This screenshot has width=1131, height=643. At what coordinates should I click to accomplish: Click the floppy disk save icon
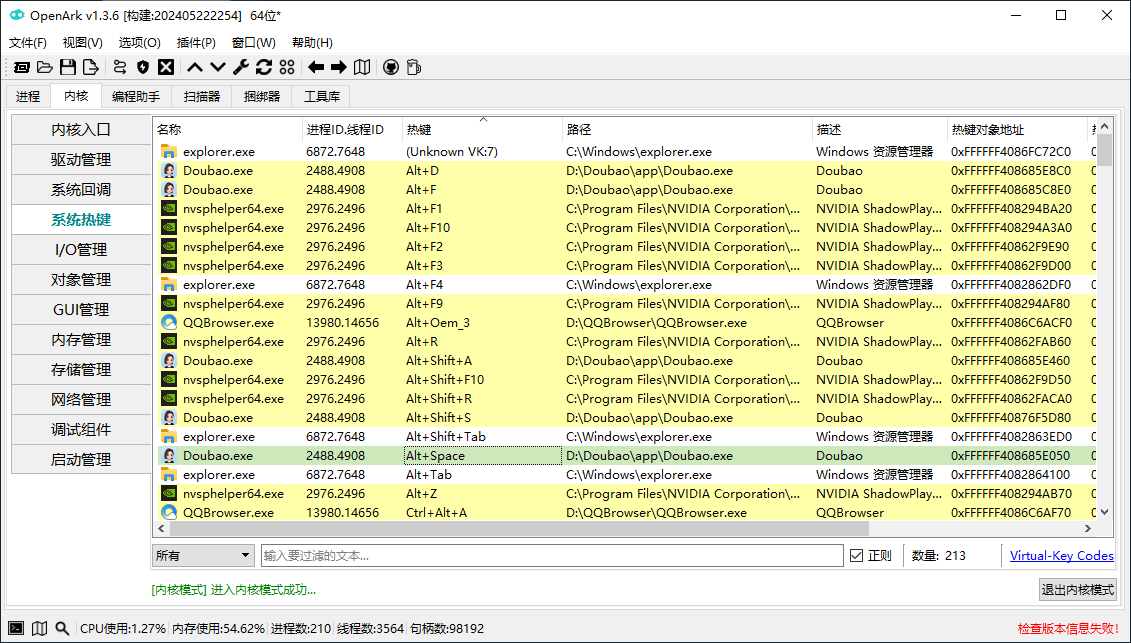coord(68,67)
